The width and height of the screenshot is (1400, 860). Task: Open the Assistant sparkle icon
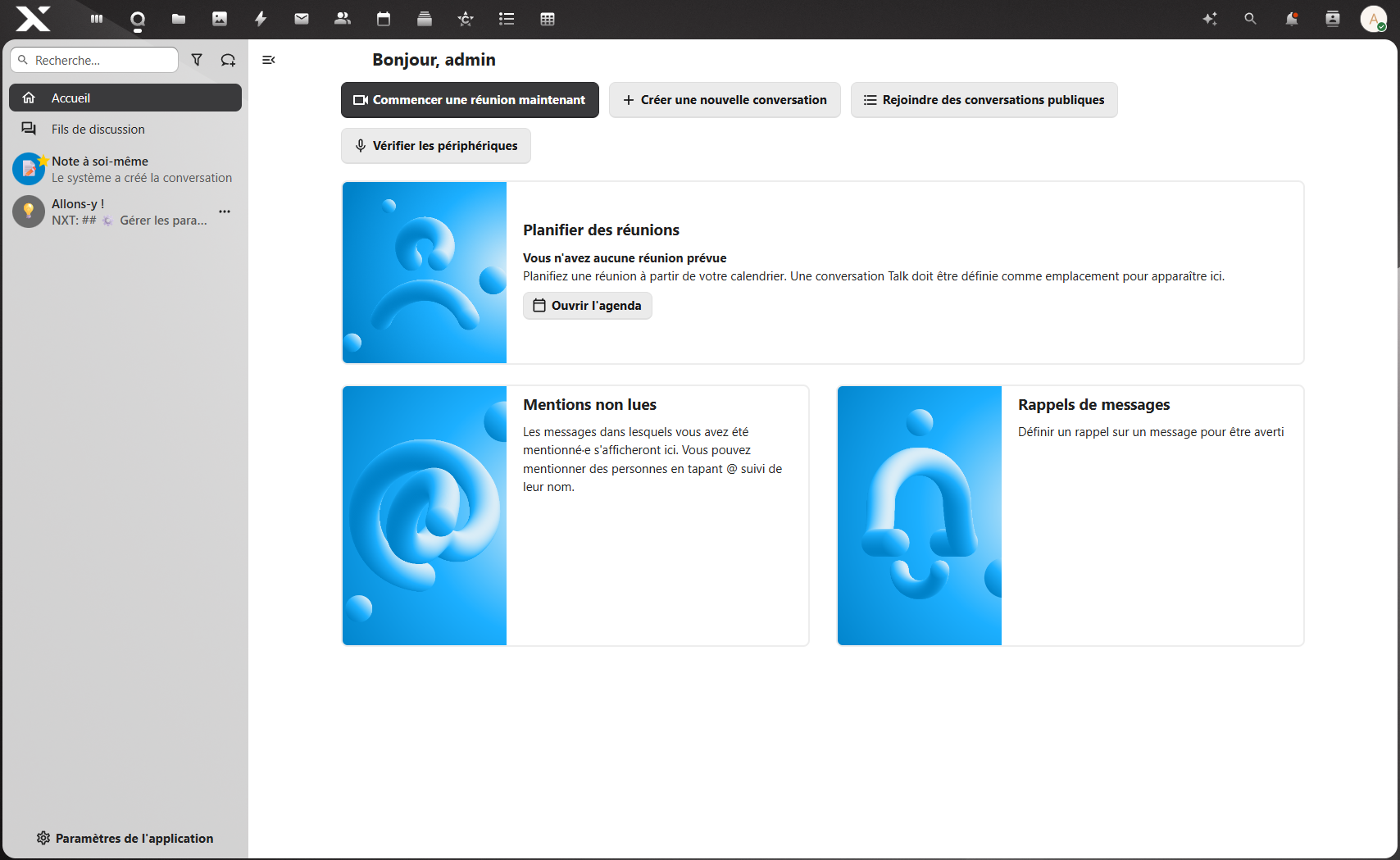pyautogui.click(x=1210, y=19)
